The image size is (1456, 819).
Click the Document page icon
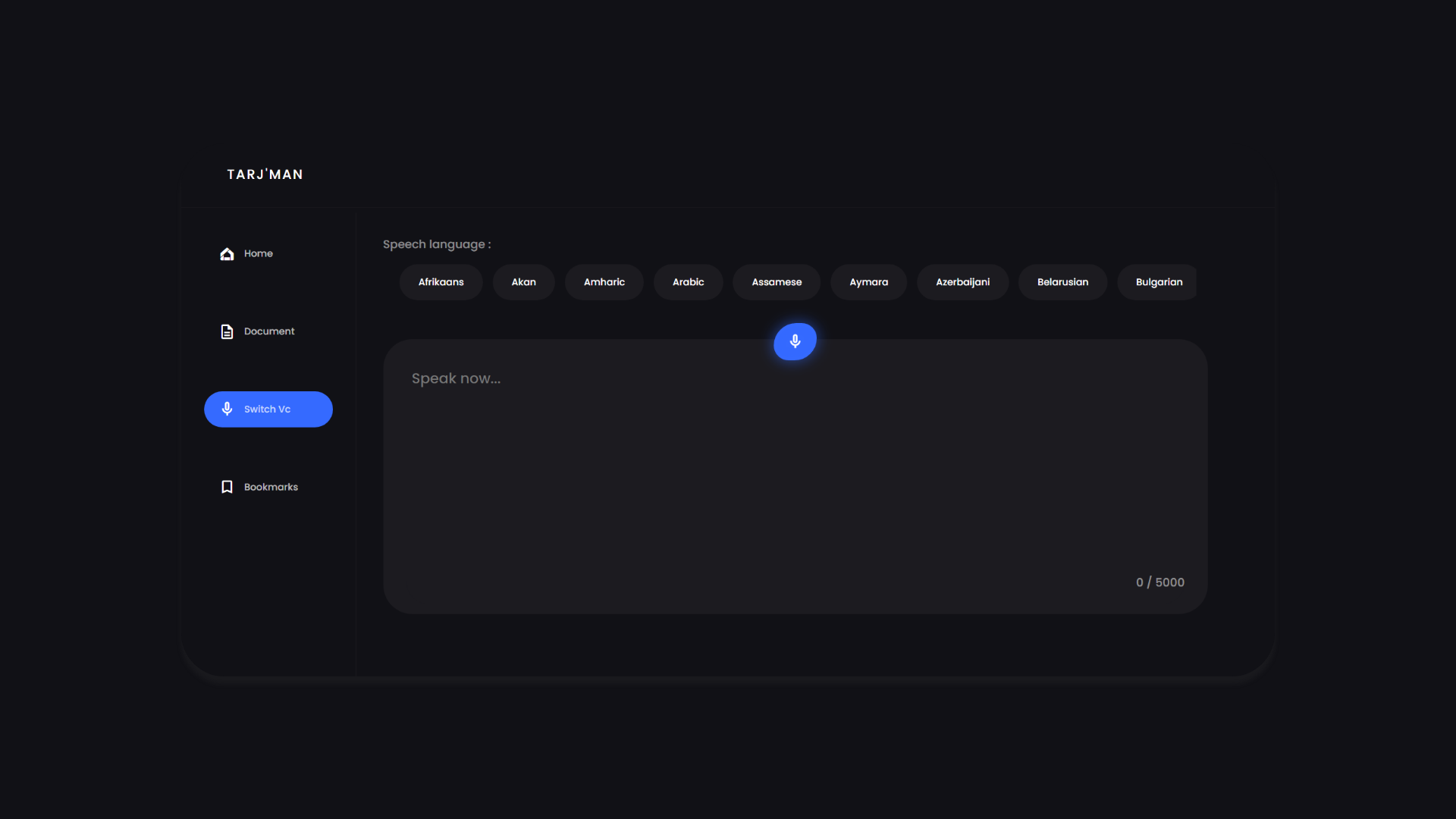[x=227, y=331]
